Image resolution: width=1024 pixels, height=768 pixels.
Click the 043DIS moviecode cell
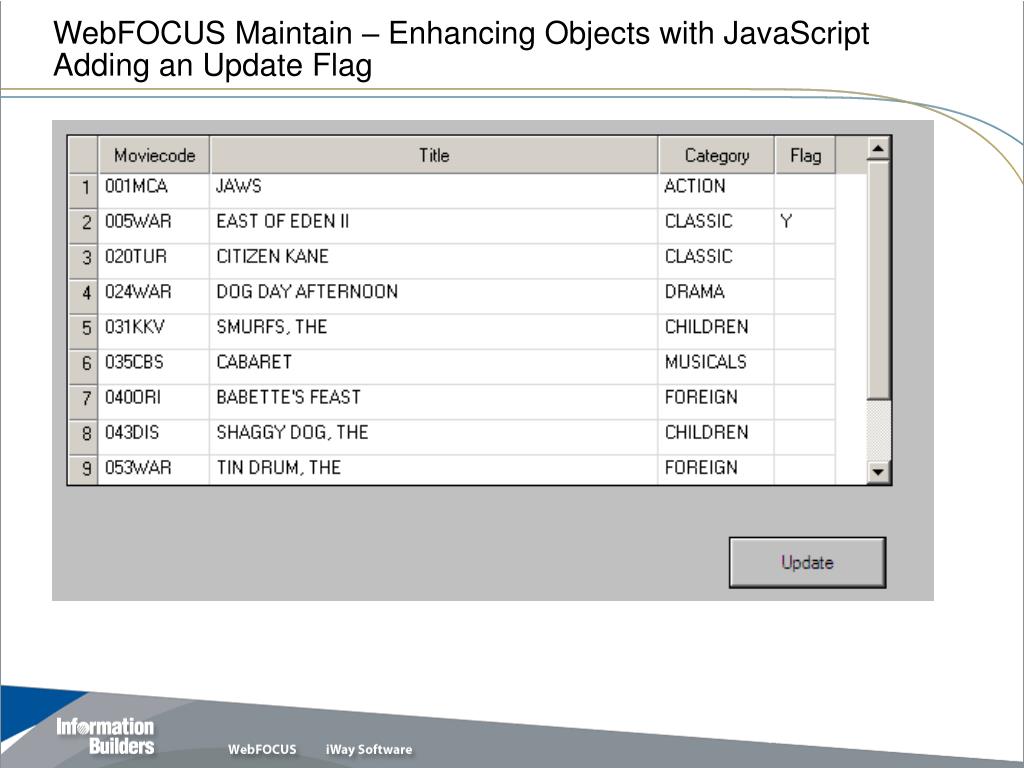click(154, 438)
